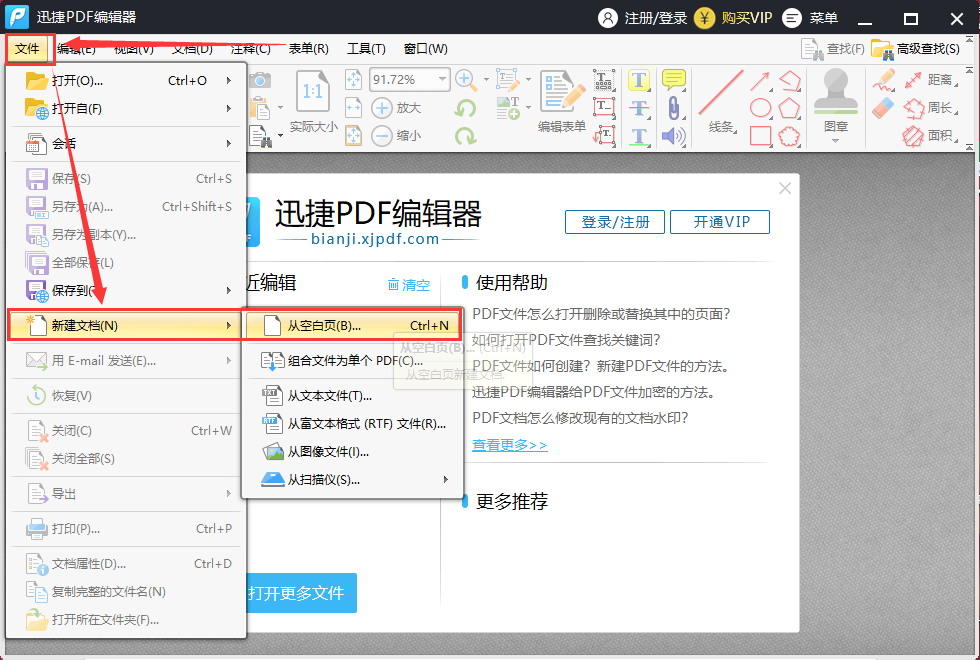Click the fit page icon above zoom controls
The width and height of the screenshot is (980, 660).
pyautogui.click(x=354, y=79)
